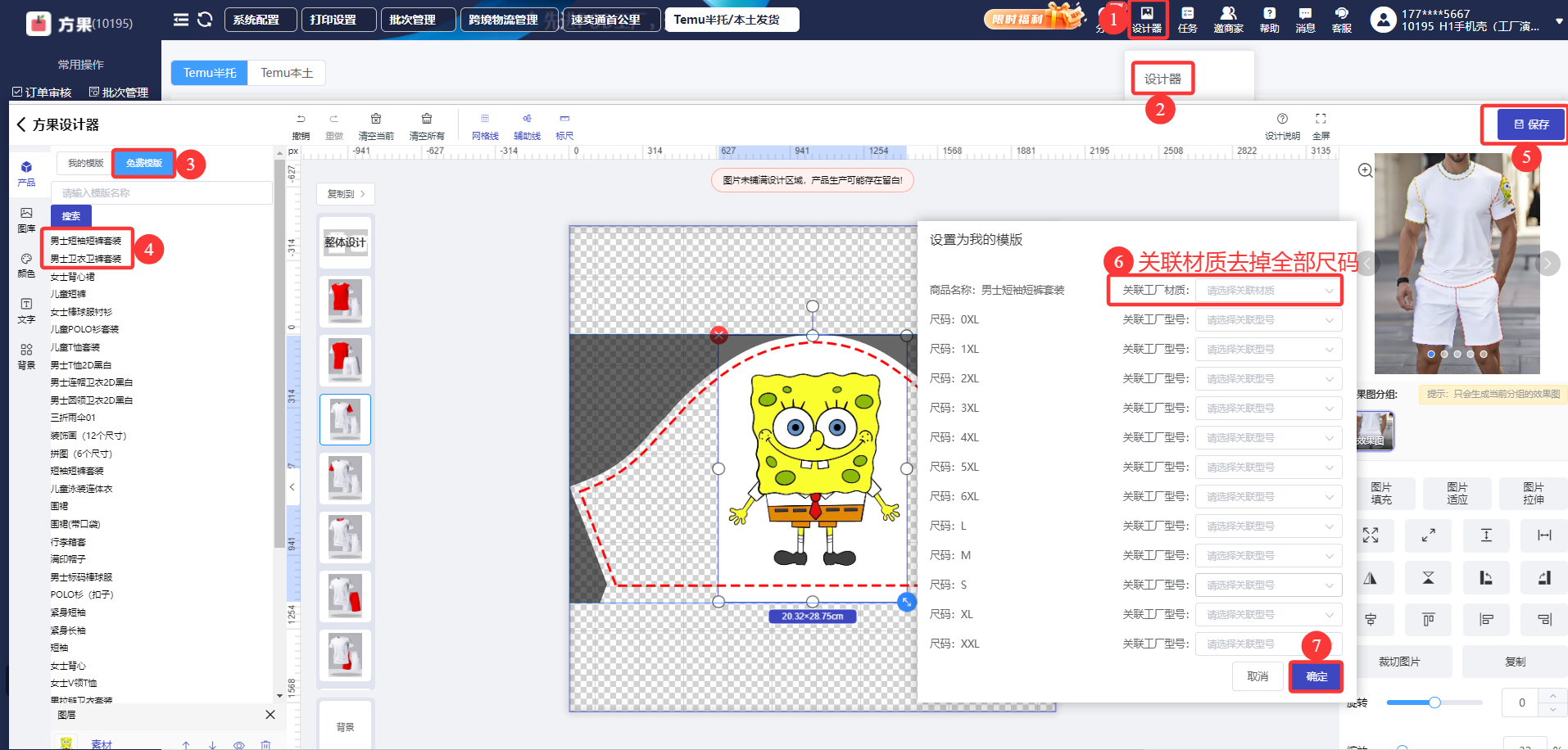This screenshot has height=750, width=1568.
Task: Rotate image clockwise ninety degrees
Action: click(x=1544, y=578)
